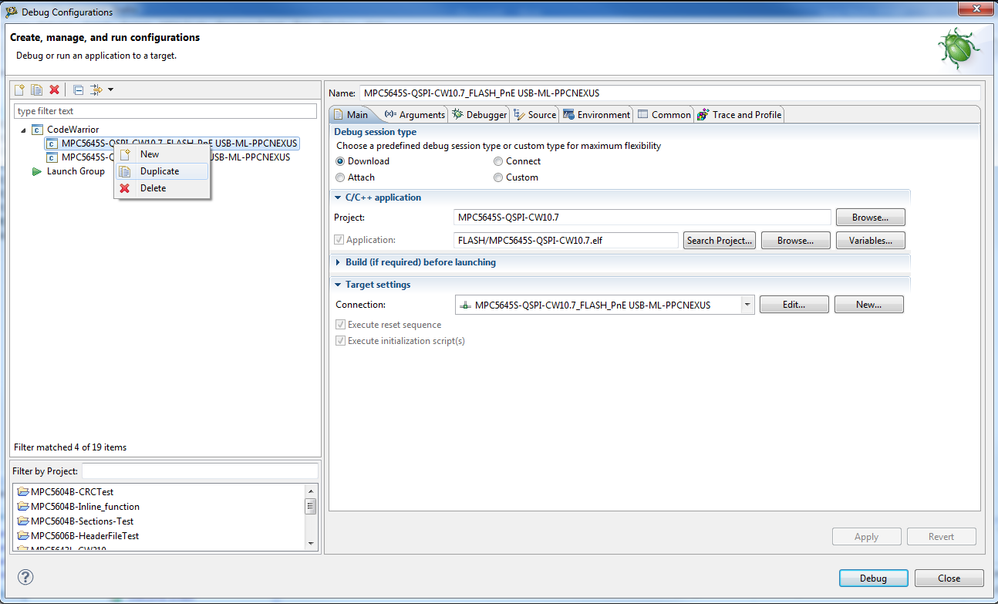Click Duplicate launch configuration toolbar icon
Image resolution: width=998 pixels, height=604 pixels.
37,90
